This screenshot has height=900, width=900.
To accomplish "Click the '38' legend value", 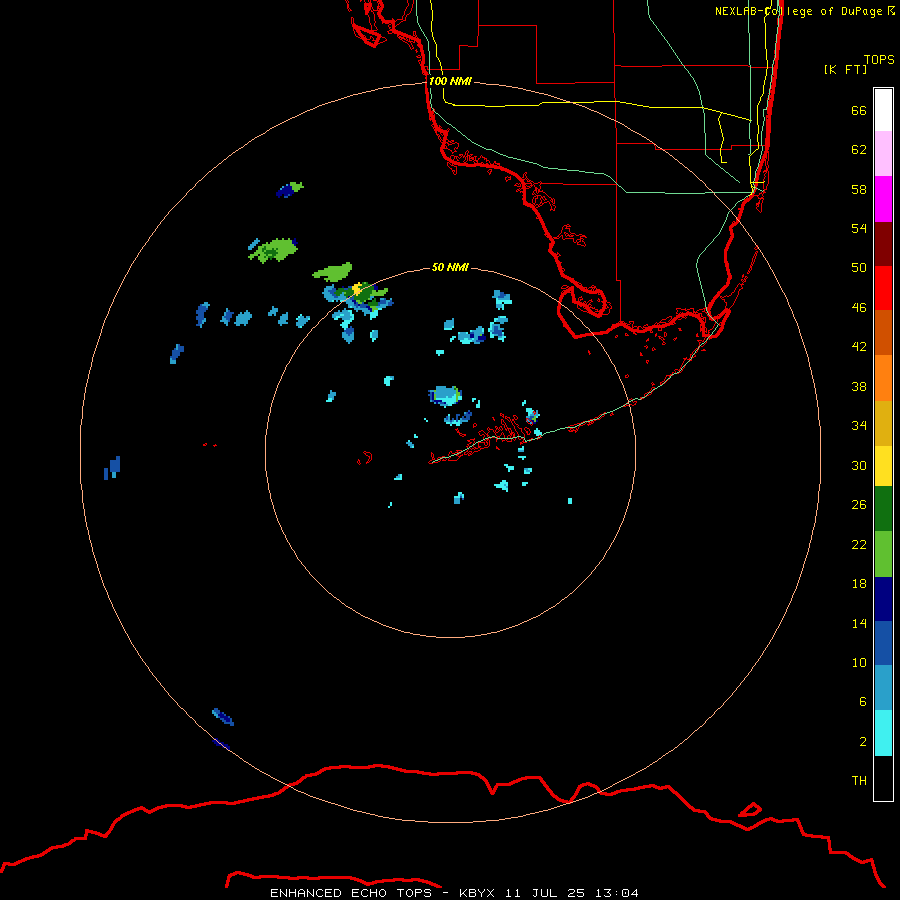I will pyautogui.click(x=859, y=386).
